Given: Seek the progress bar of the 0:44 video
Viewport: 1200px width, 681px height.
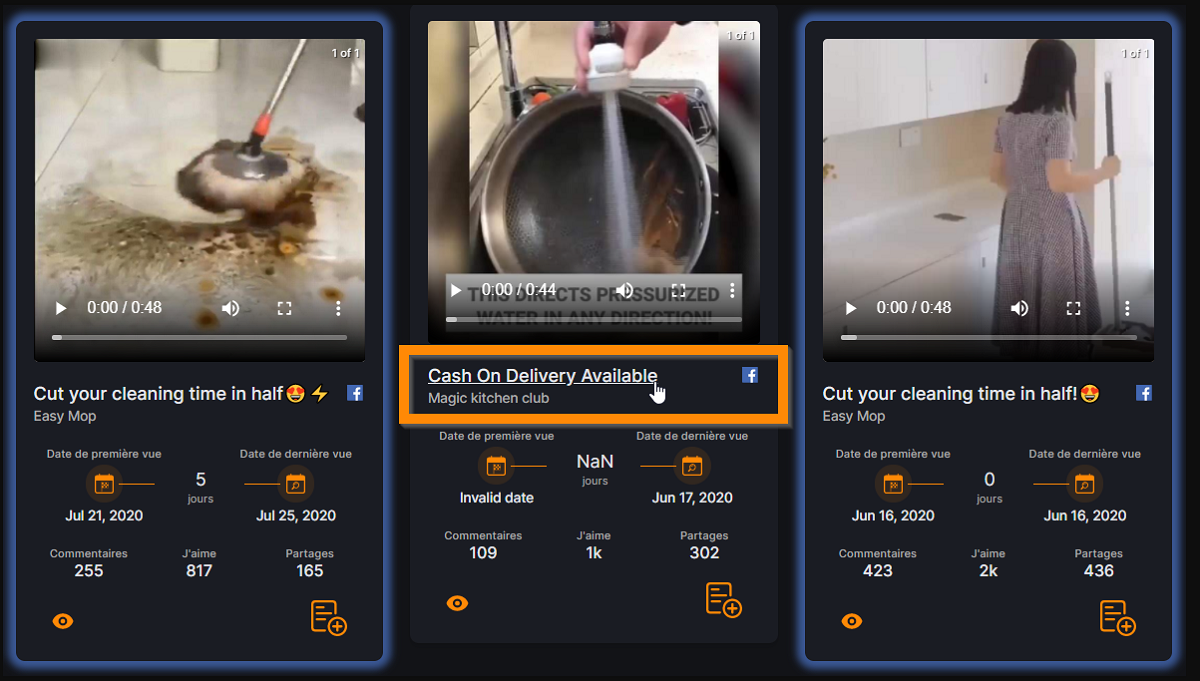Looking at the screenshot, I should tap(594, 319).
